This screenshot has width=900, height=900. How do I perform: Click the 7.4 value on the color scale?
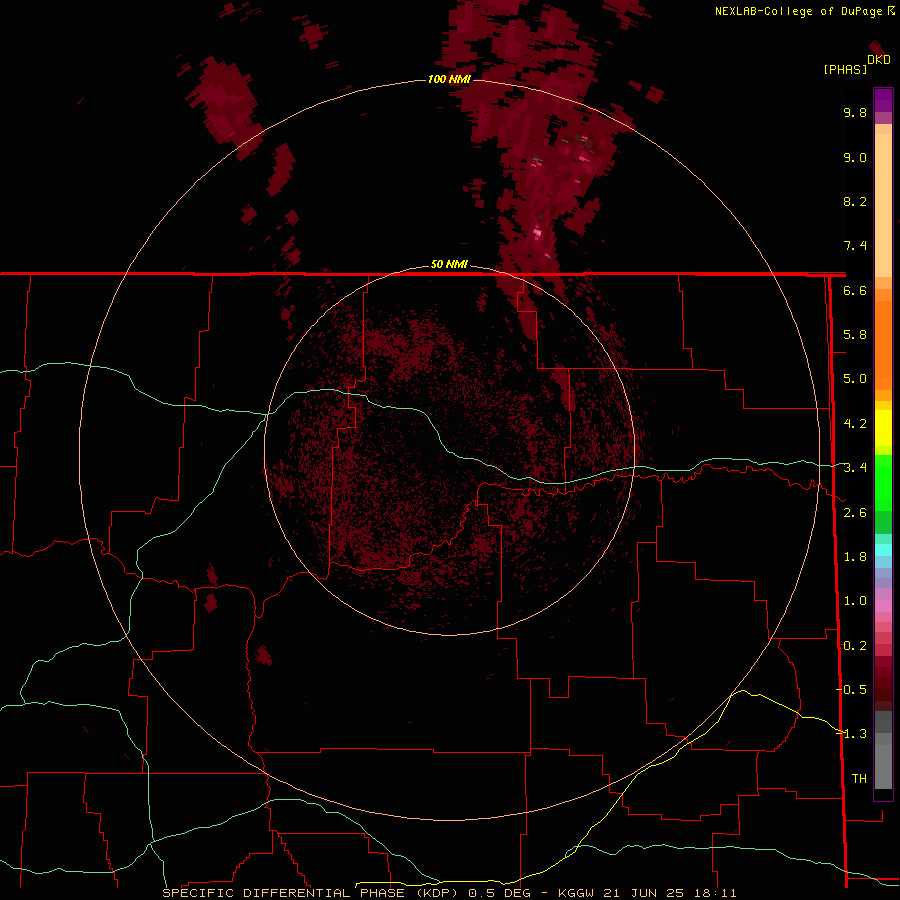(x=855, y=246)
